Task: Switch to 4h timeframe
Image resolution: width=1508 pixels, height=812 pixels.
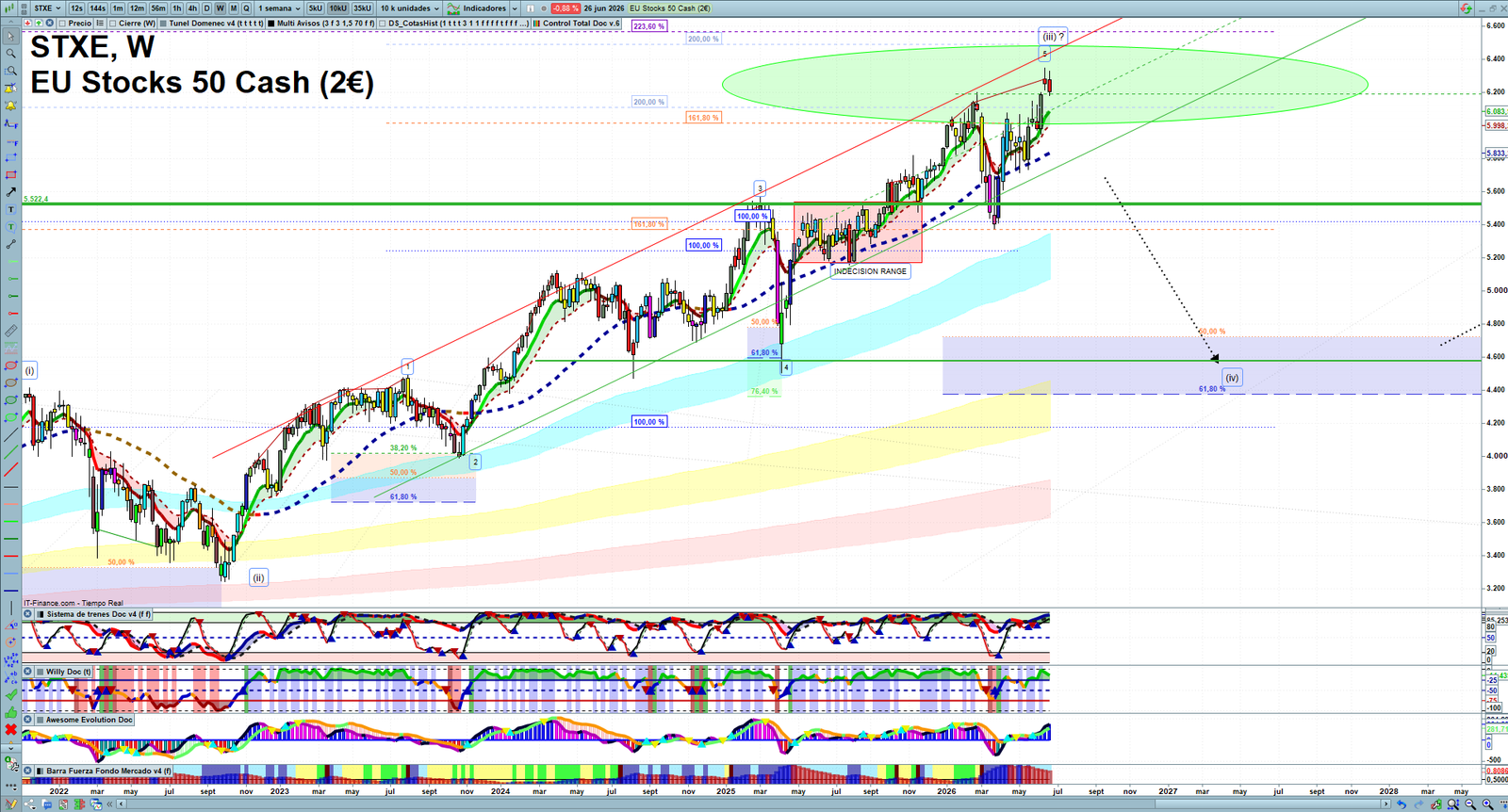Action: [x=192, y=8]
